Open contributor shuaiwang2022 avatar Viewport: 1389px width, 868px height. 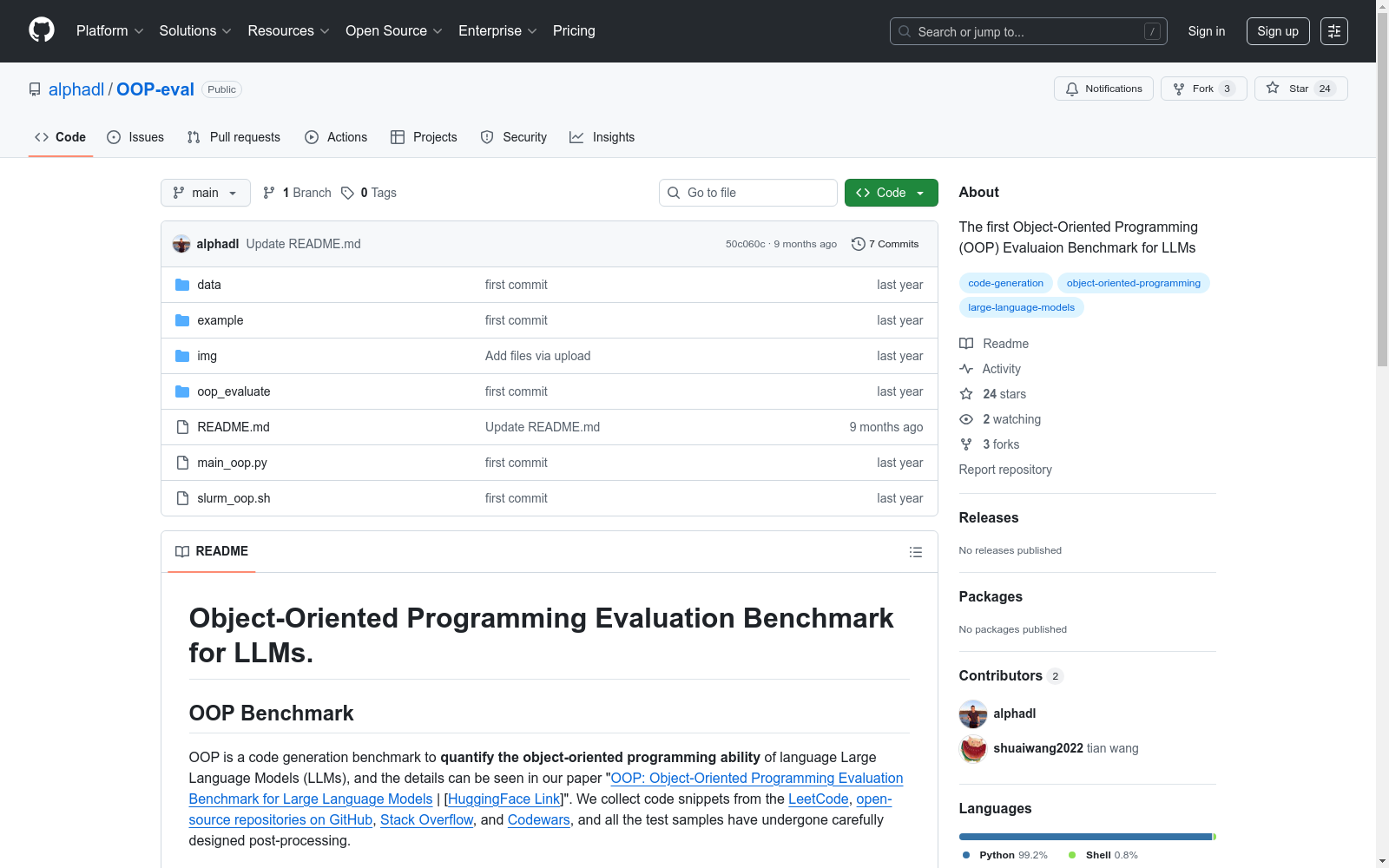click(x=973, y=748)
